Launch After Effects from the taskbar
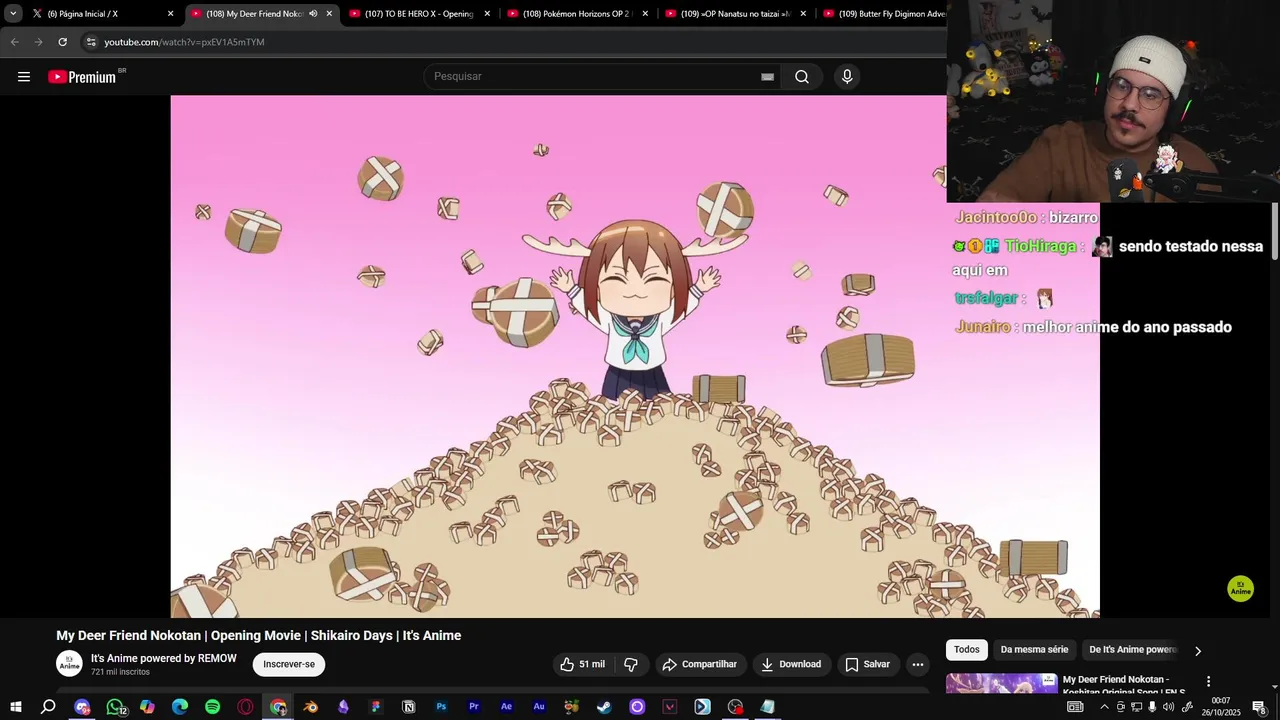Screen dimensions: 1280x720 point(507,707)
